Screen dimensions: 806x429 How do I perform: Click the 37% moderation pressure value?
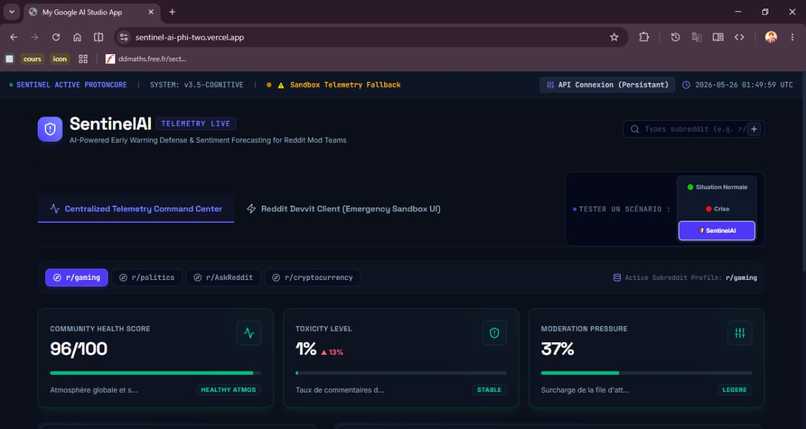pos(557,349)
